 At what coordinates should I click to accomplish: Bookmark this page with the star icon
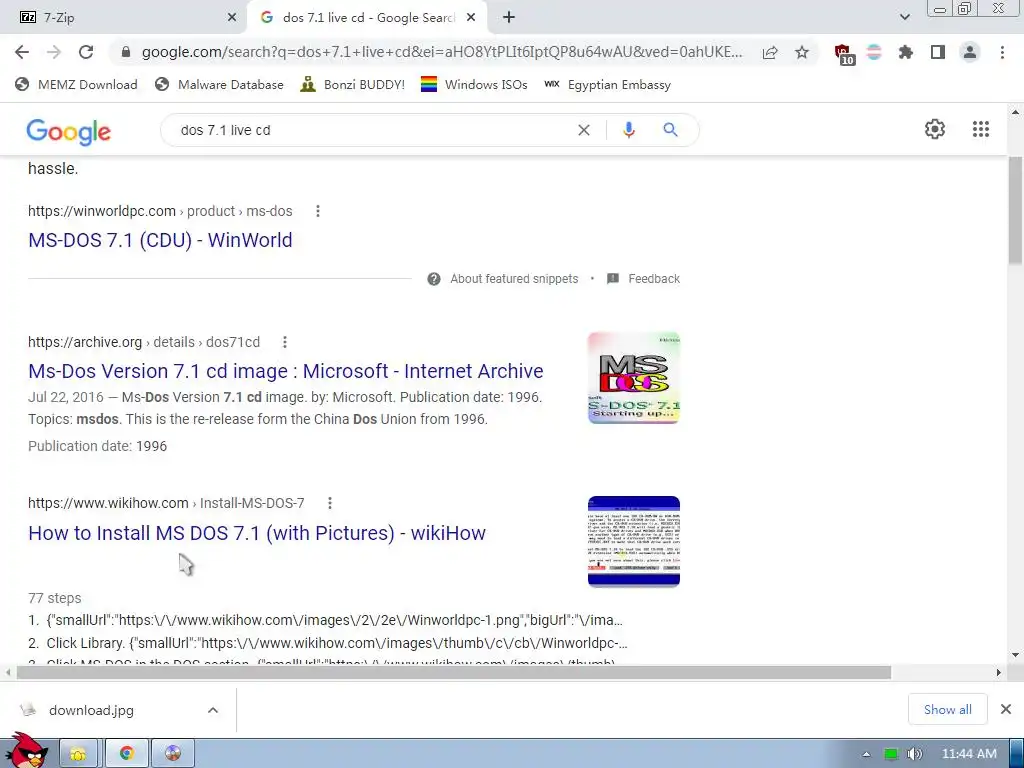(x=802, y=52)
